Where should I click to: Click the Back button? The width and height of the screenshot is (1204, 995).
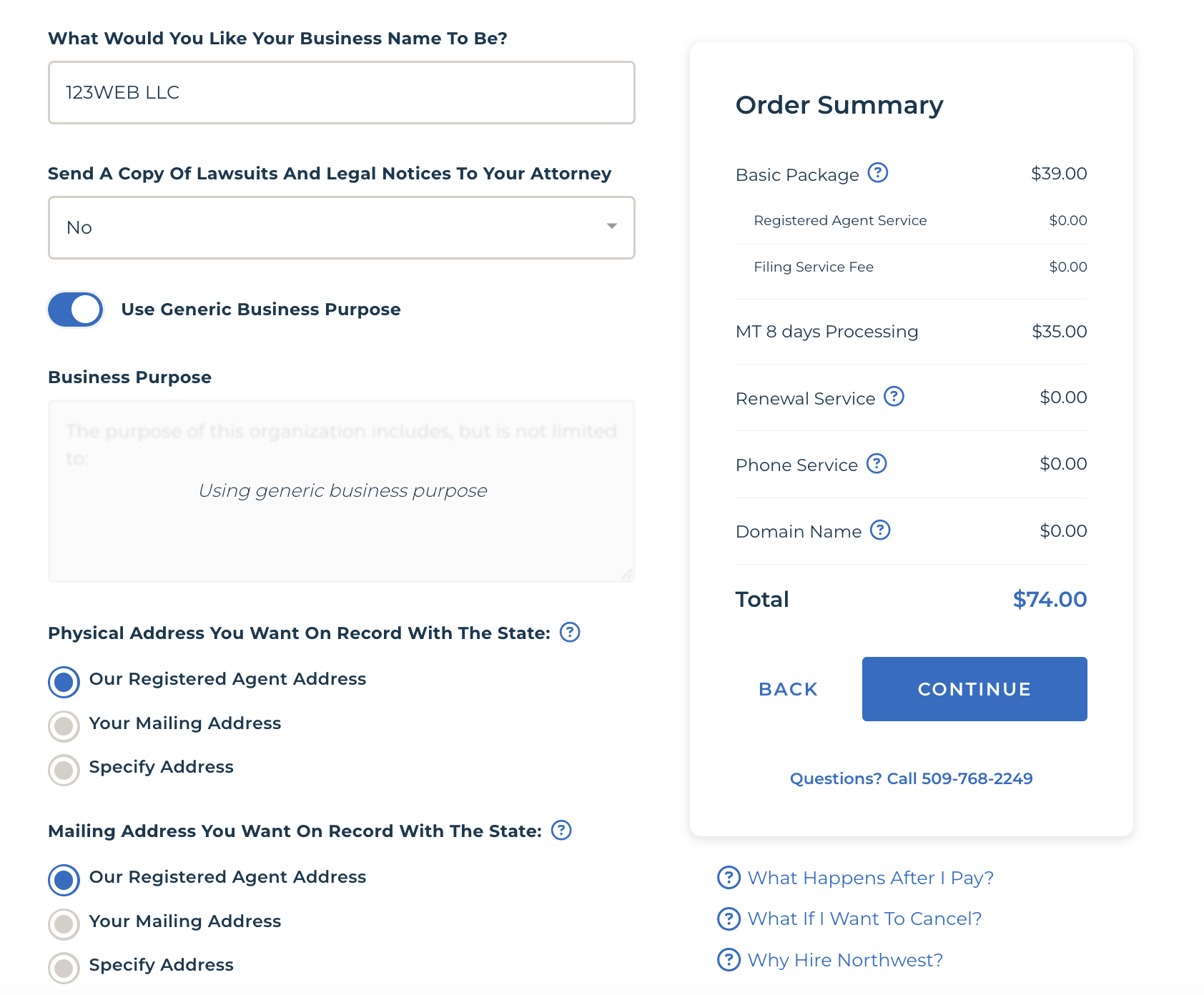(x=788, y=689)
